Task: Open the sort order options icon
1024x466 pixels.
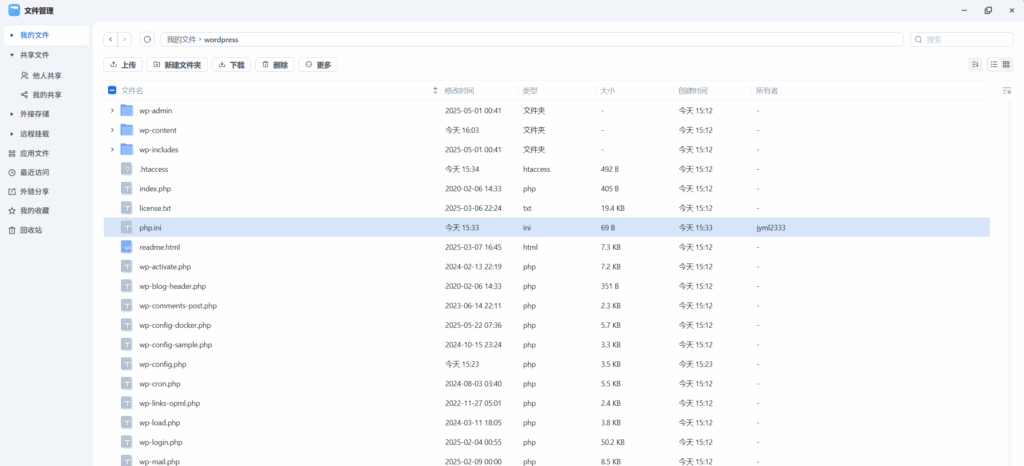Action: point(975,64)
